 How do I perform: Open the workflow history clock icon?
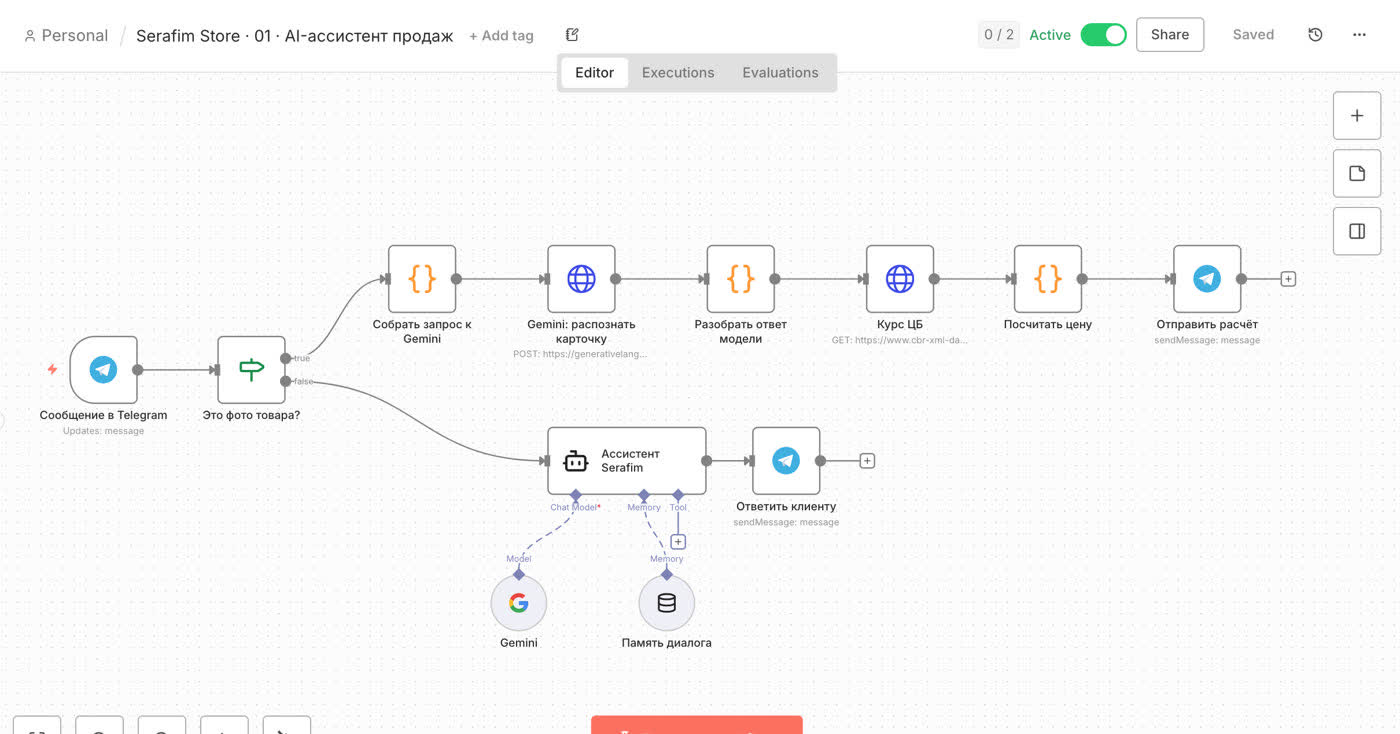coord(1315,35)
